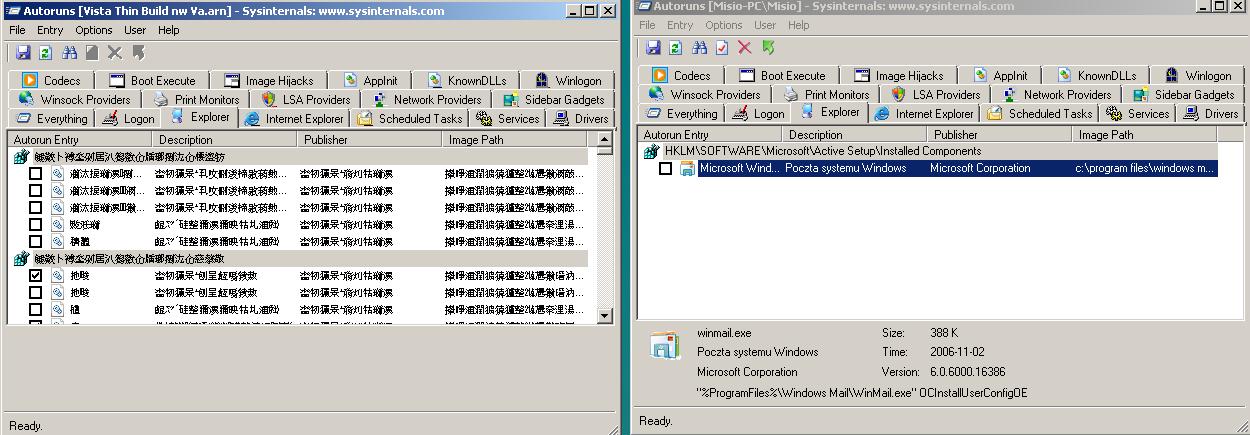Viewport: 1250px width, 435px height.
Task: Click Save icon in Vista Thin Build window
Action: pos(23,53)
